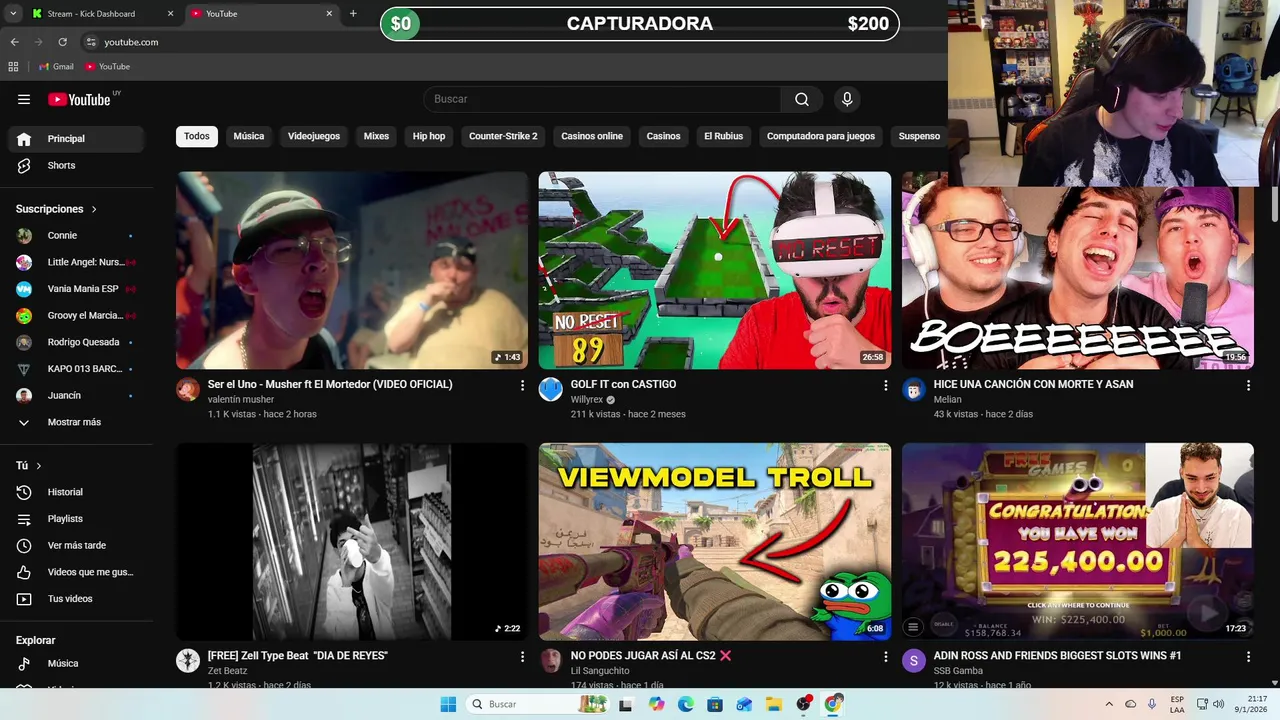Viewport: 1280px width, 720px height.
Task: Open Microsoft Edge from taskbar
Action: 685,704
